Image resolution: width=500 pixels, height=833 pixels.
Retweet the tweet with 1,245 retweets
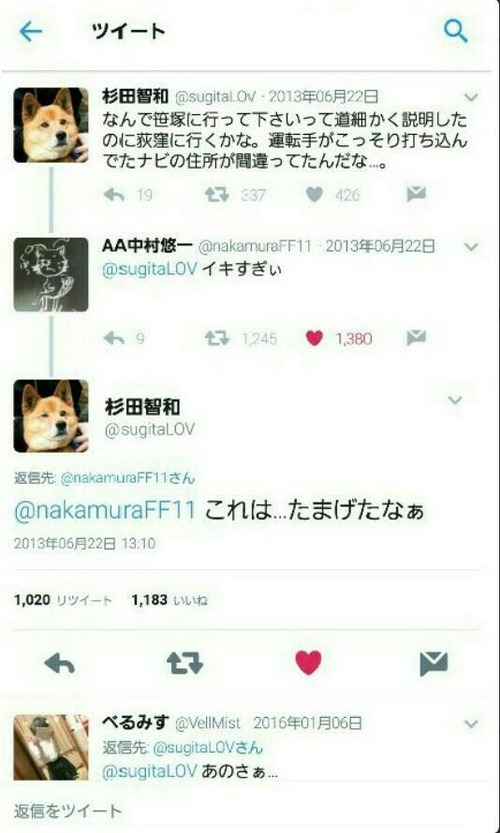click(217, 338)
